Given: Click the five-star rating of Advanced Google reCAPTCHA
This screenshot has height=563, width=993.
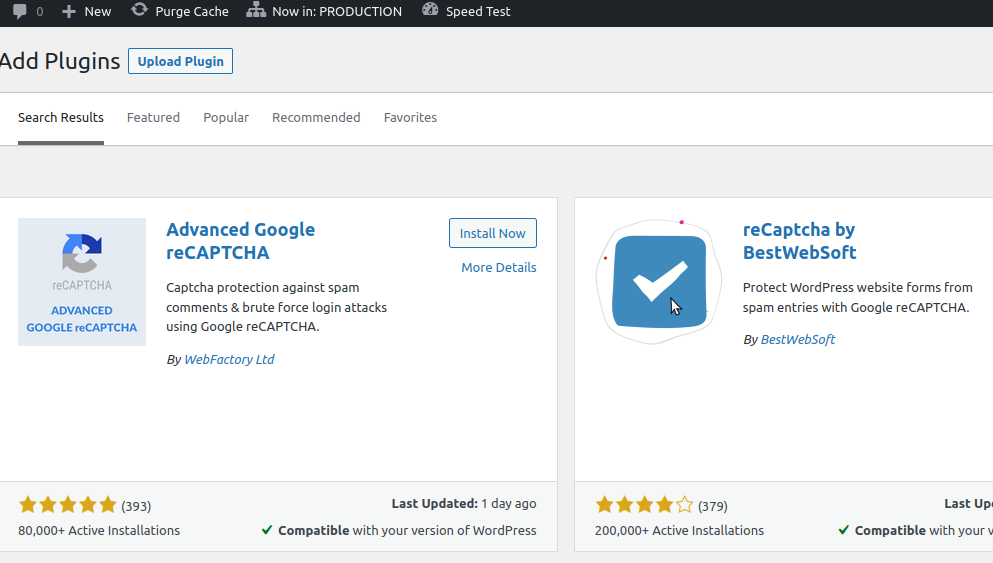Looking at the screenshot, I should 68,505.
